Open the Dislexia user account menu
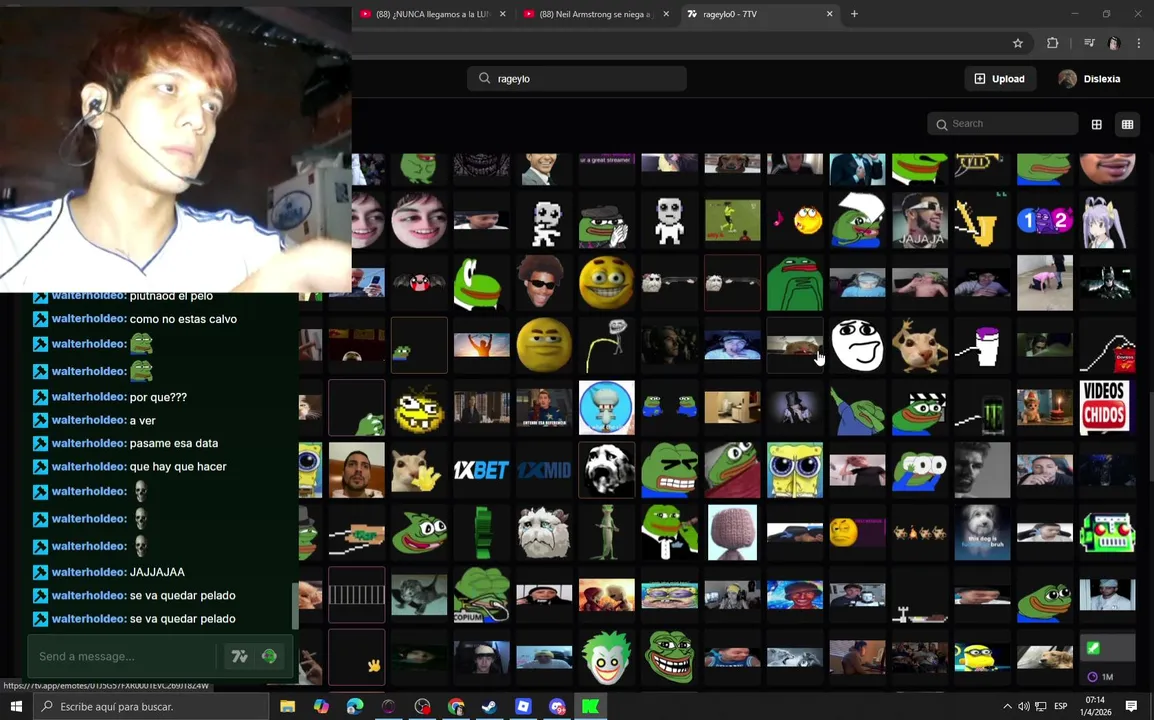The width and height of the screenshot is (1154, 720). [1090, 79]
